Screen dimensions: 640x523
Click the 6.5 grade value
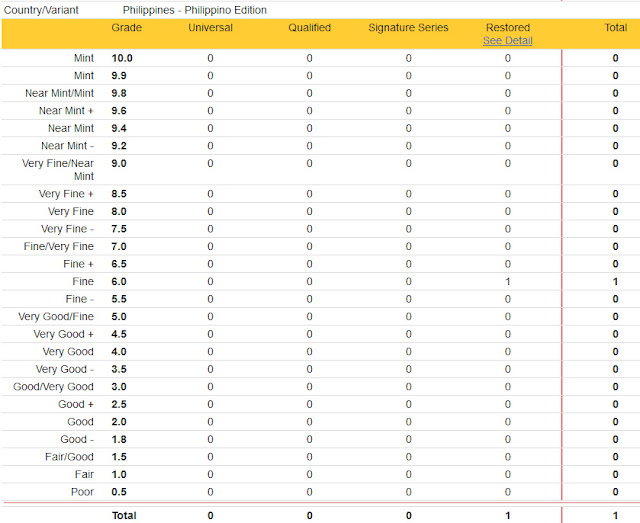[119, 264]
